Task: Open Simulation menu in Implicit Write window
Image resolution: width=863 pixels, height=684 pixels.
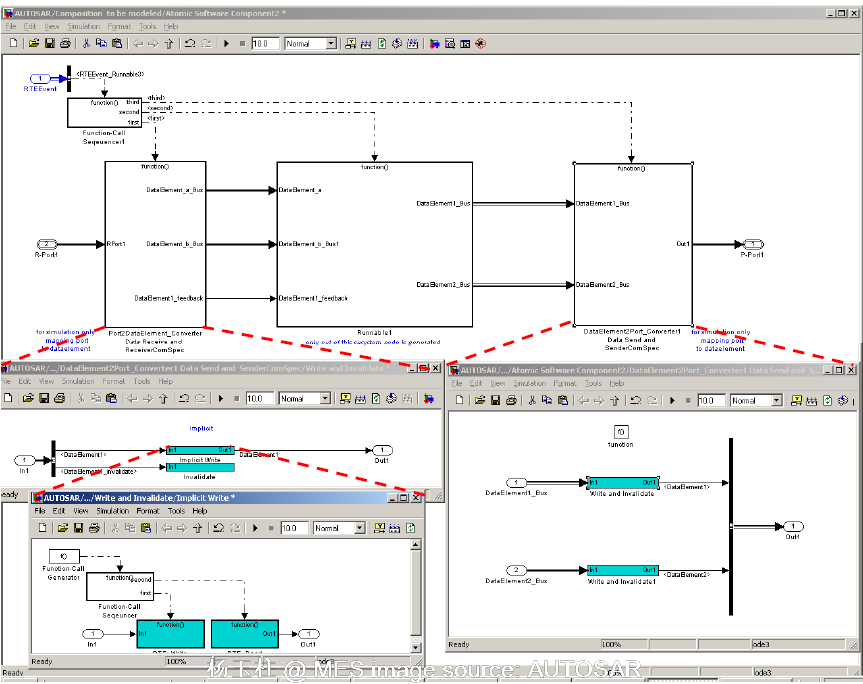Action: pos(113,511)
